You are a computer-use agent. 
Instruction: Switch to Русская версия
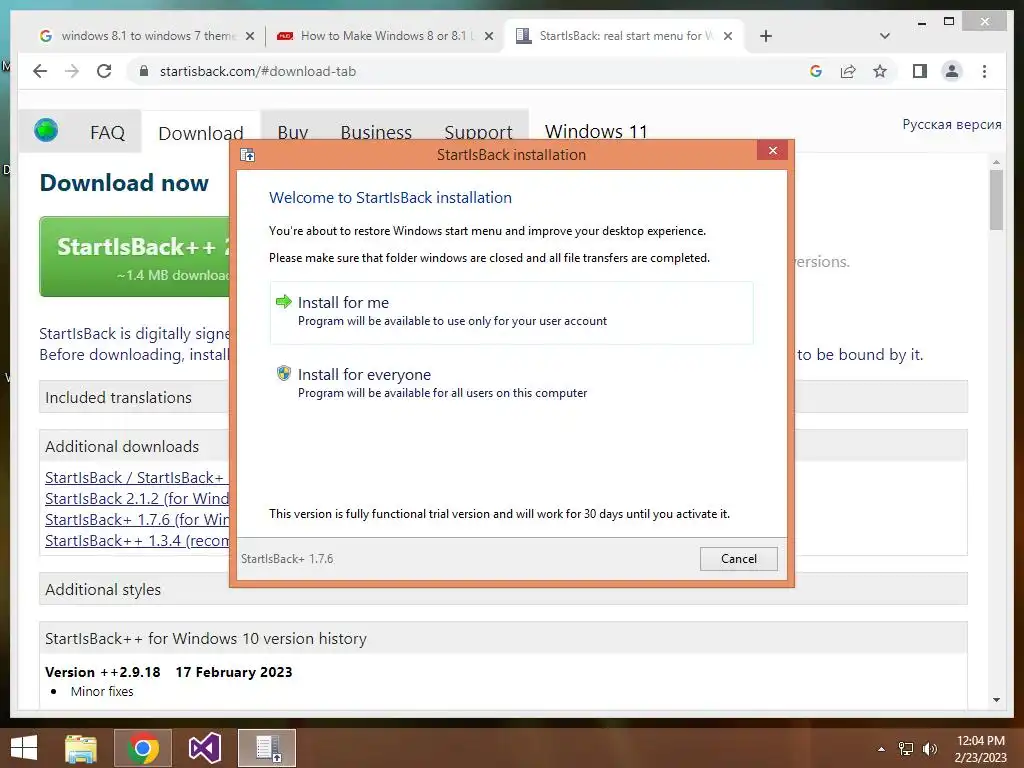(x=952, y=124)
